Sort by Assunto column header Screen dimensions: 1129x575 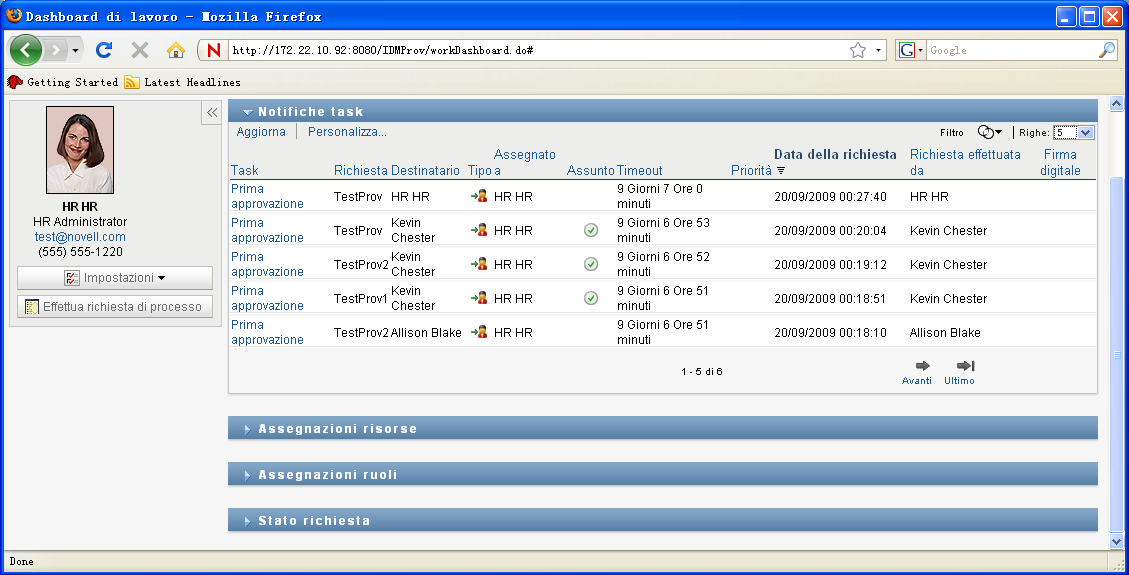[x=590, y=171]
